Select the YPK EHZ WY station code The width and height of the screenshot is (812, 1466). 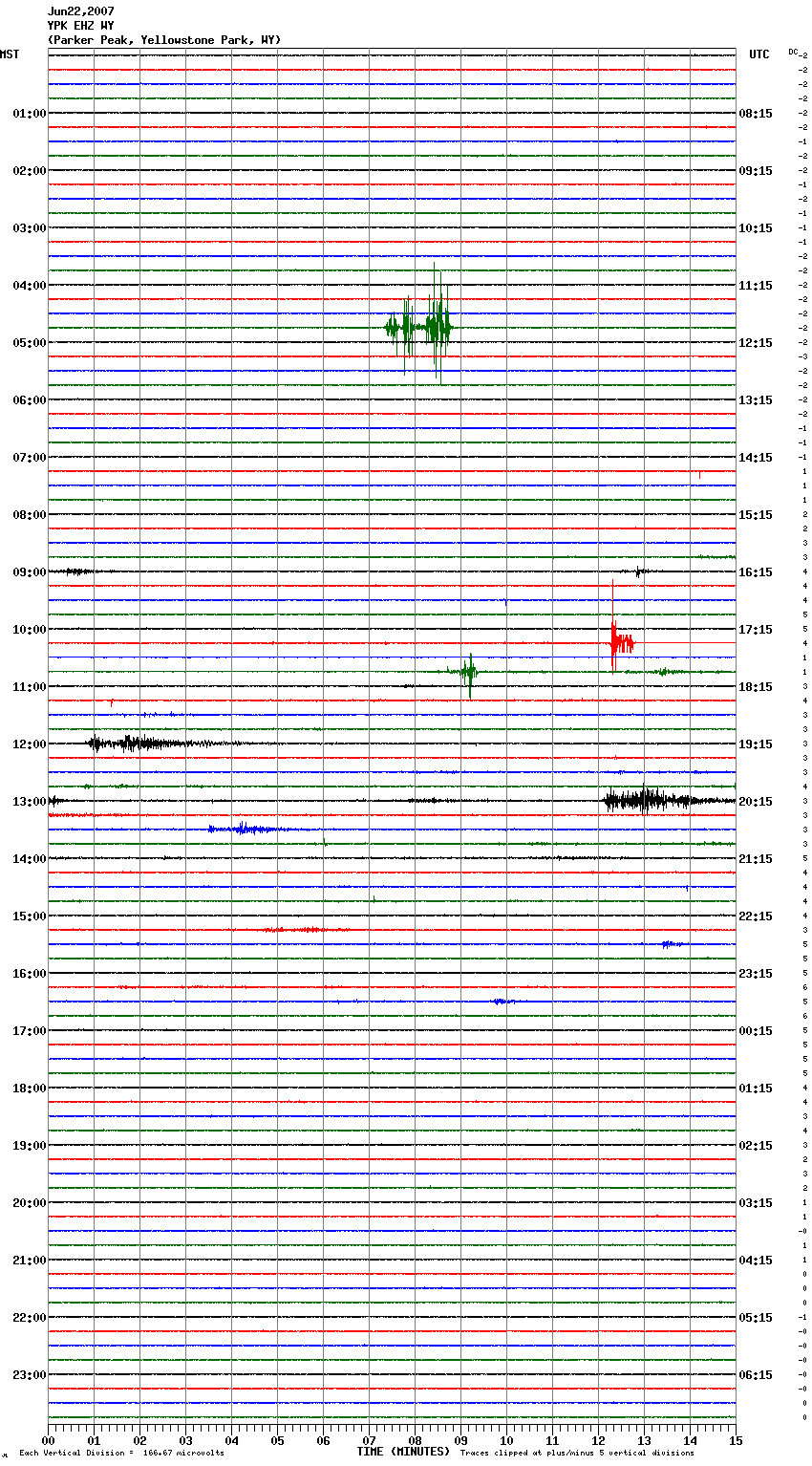pos(80,26)
